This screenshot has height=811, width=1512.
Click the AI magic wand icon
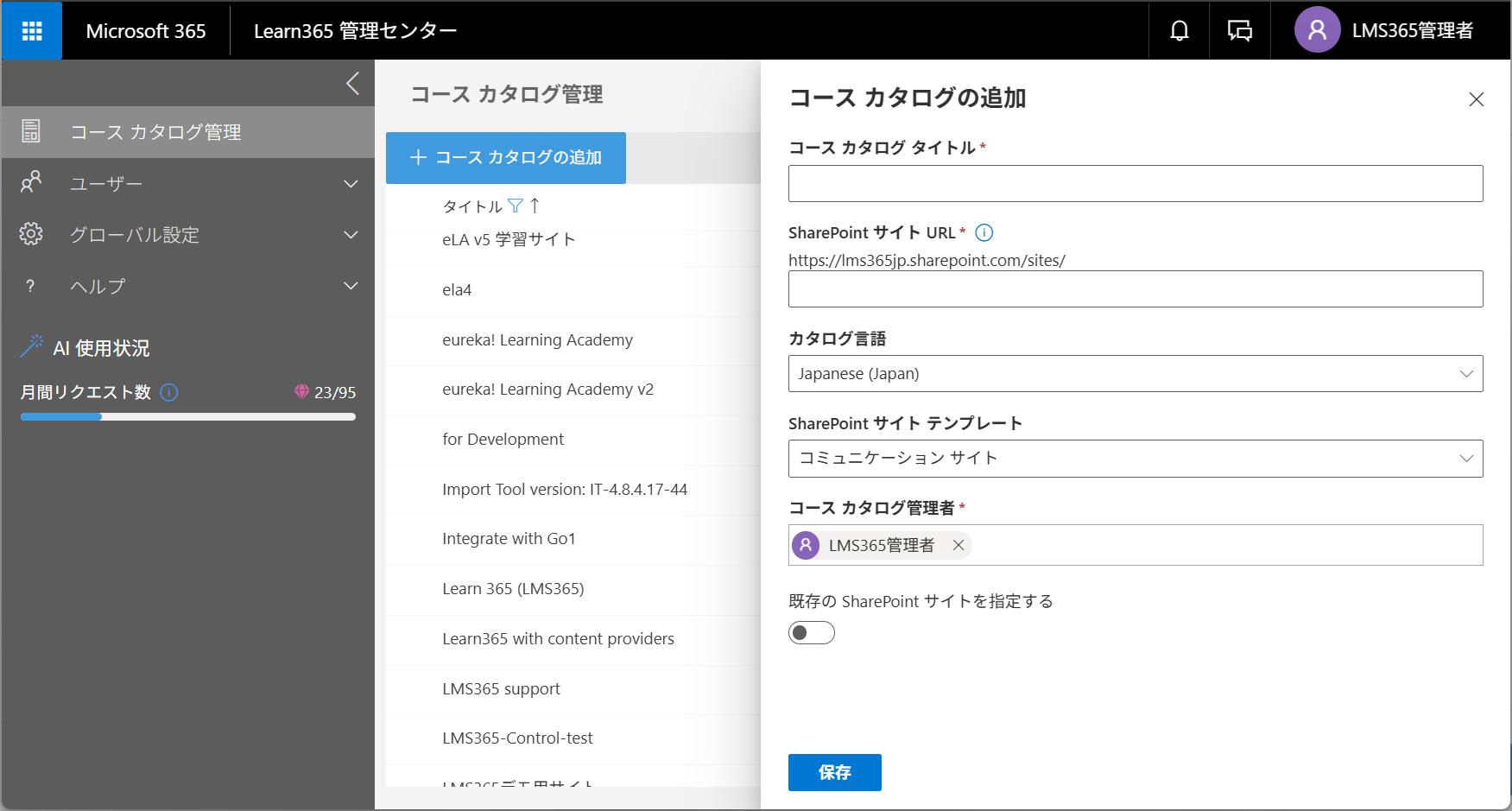coord(32,346)
